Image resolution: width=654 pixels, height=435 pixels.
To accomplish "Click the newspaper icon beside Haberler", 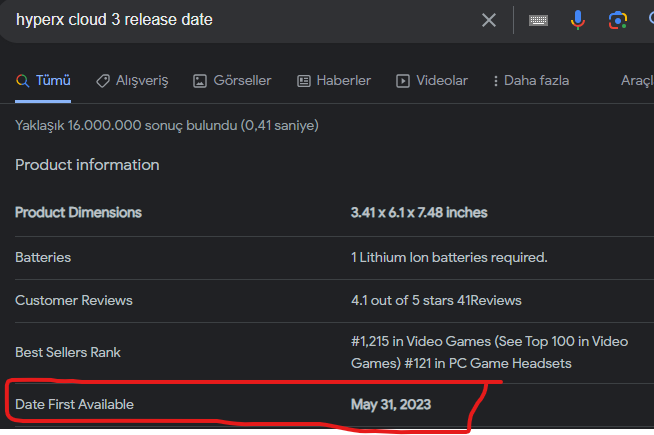I will click(304, 81).
